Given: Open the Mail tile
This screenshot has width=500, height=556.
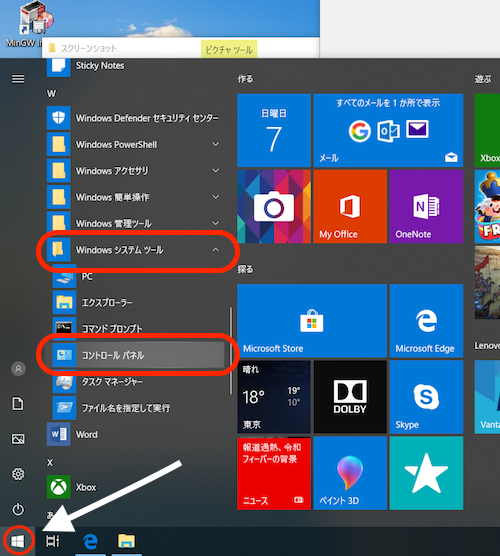Looking at the screenshot, I should tap(388, 130).
